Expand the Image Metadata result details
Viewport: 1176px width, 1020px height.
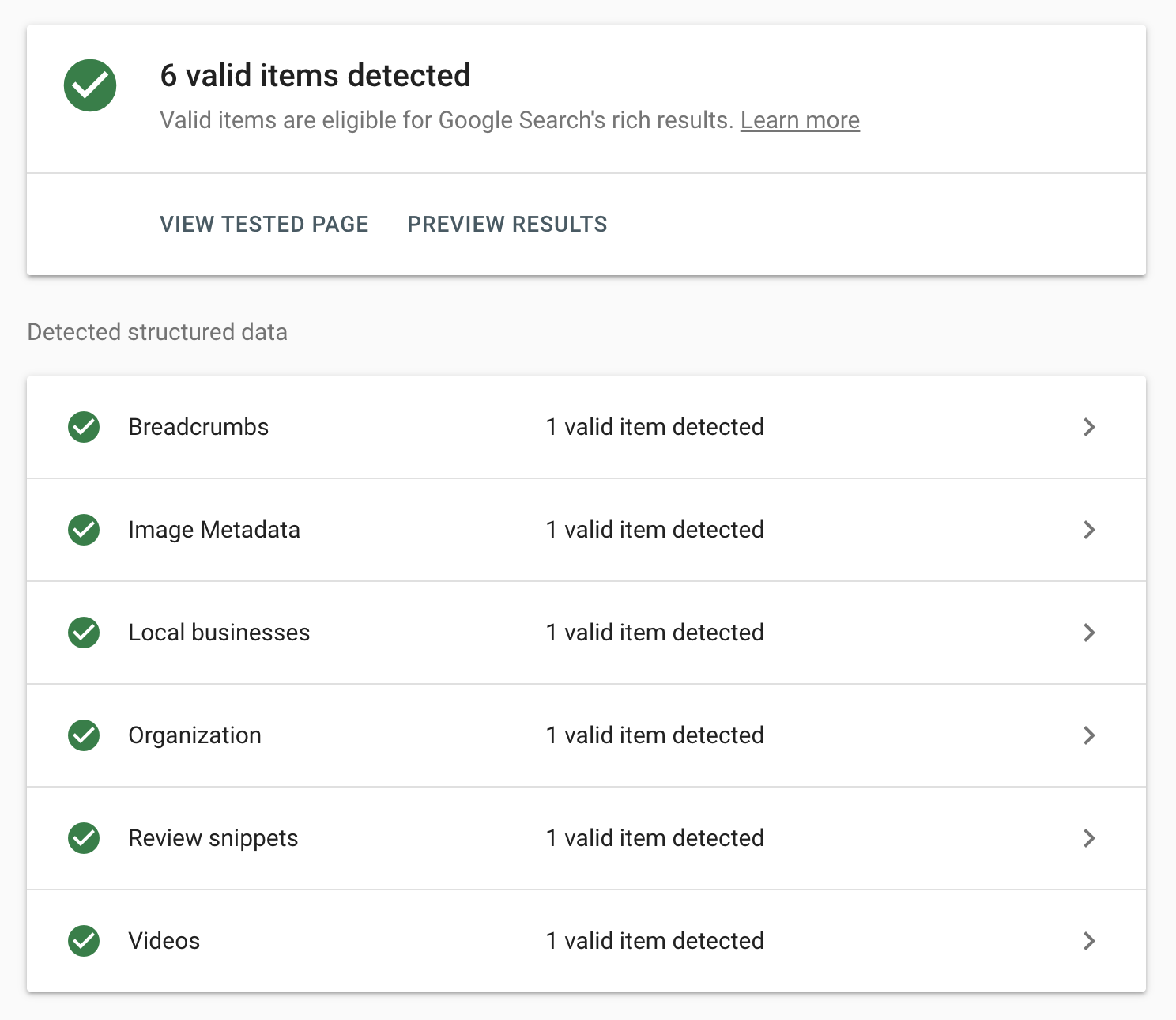[1090, 530]
